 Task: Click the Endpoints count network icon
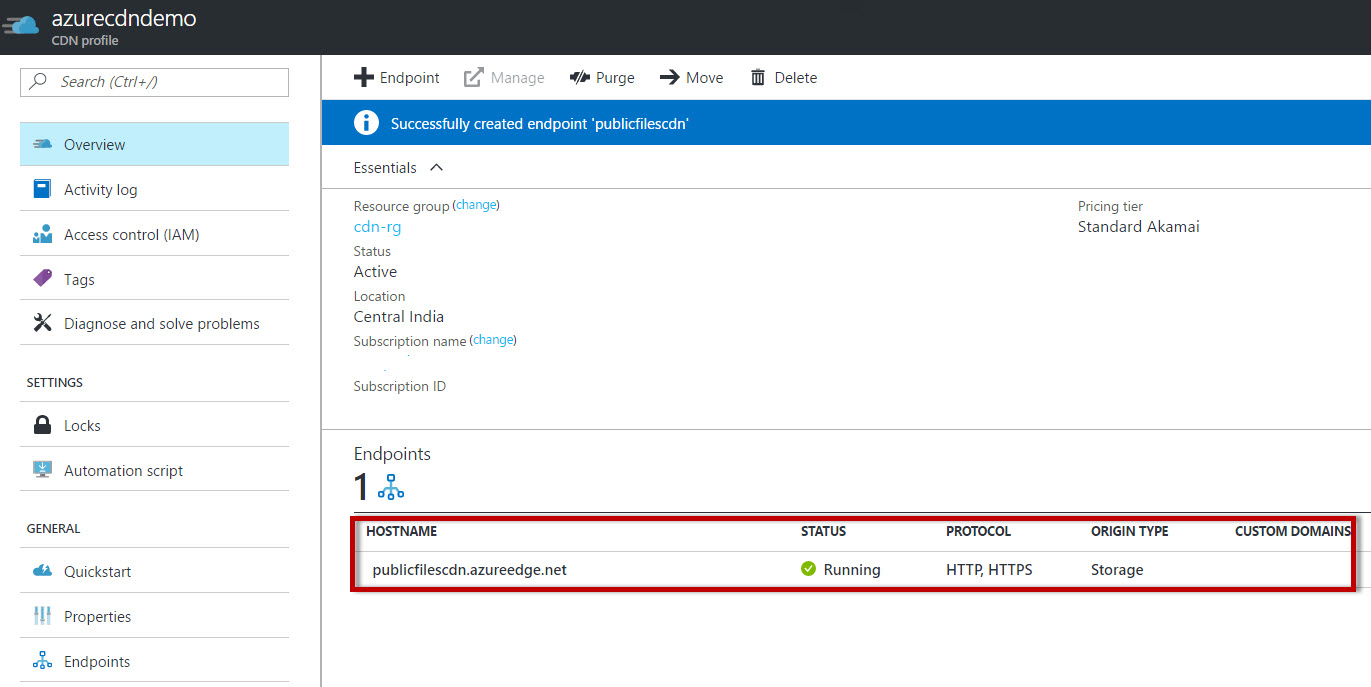[391, 488]
